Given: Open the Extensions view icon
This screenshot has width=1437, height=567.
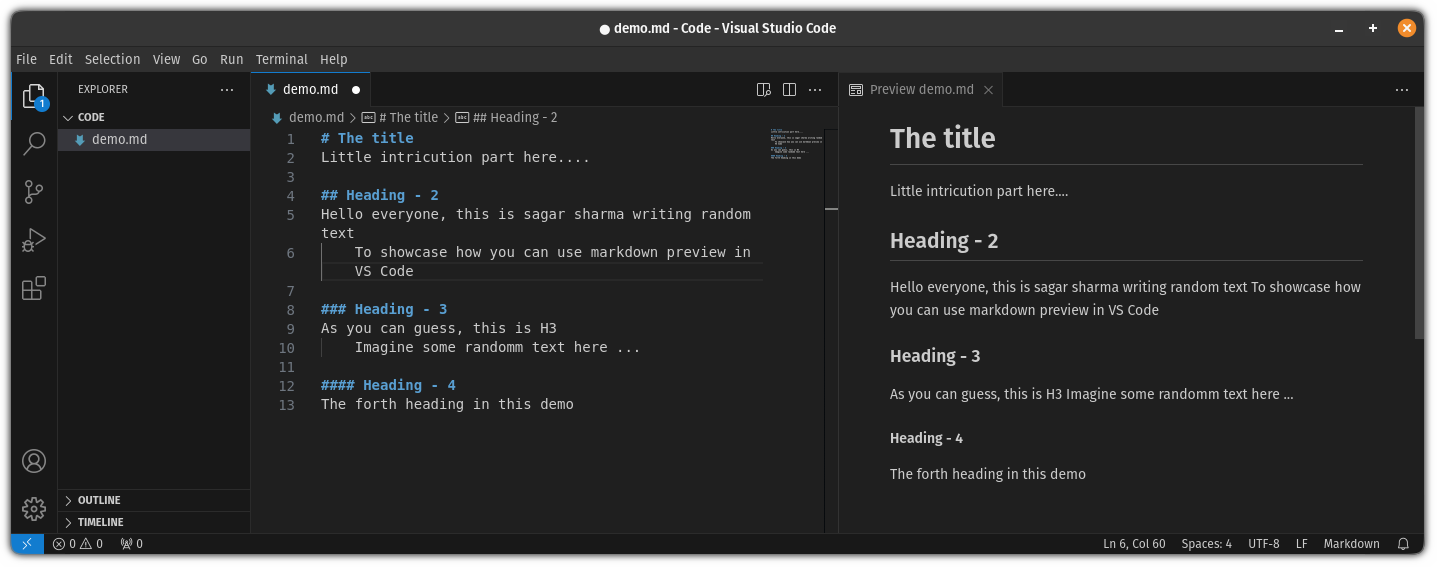Looking at the screenshot, I should click(x=34, y=289).
